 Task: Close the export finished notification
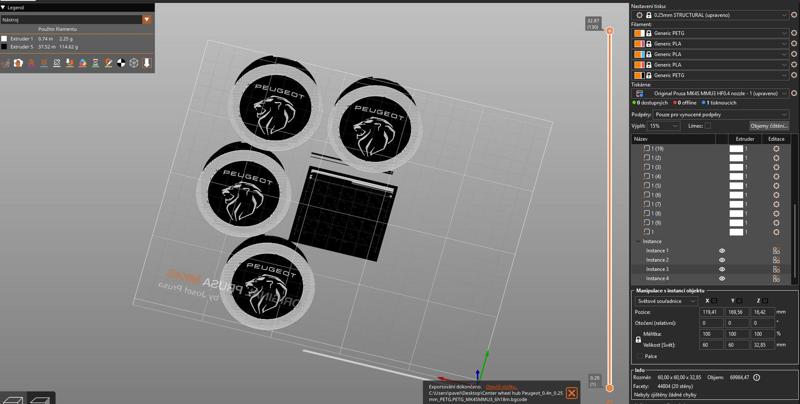(x=572, y=393)
